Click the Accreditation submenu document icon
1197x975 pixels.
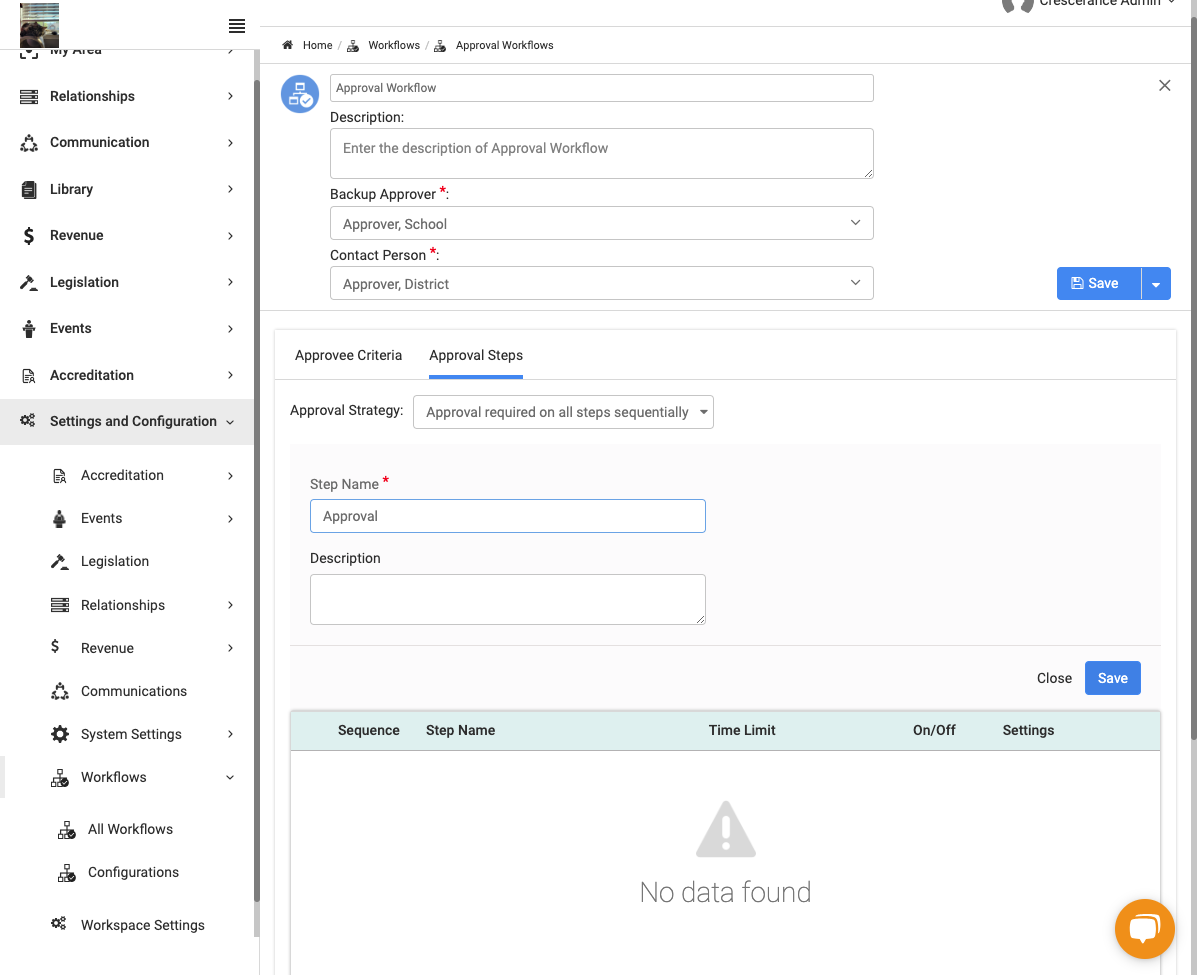point(60,476)
